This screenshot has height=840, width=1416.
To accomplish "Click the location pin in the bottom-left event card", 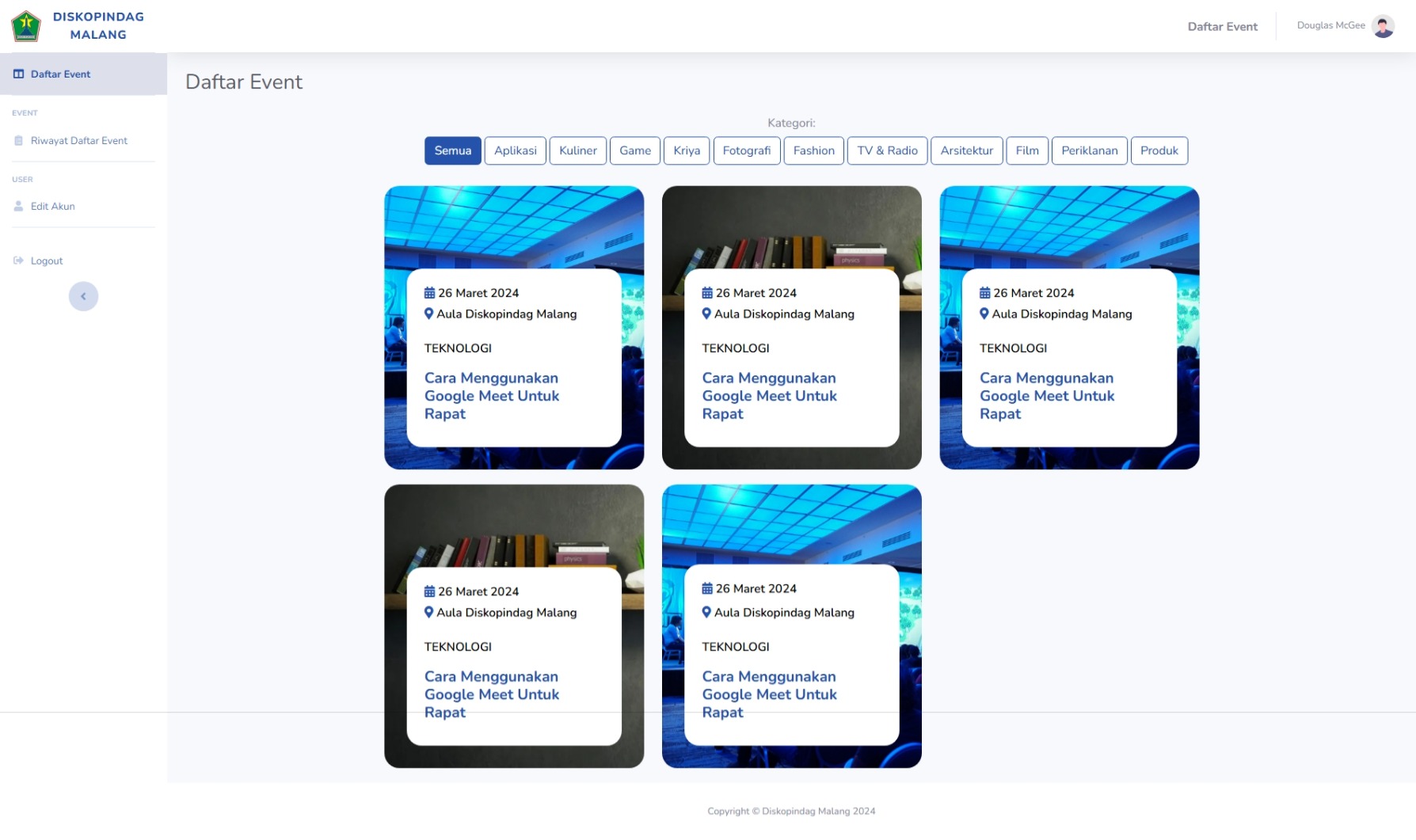I will pos(429,612).
